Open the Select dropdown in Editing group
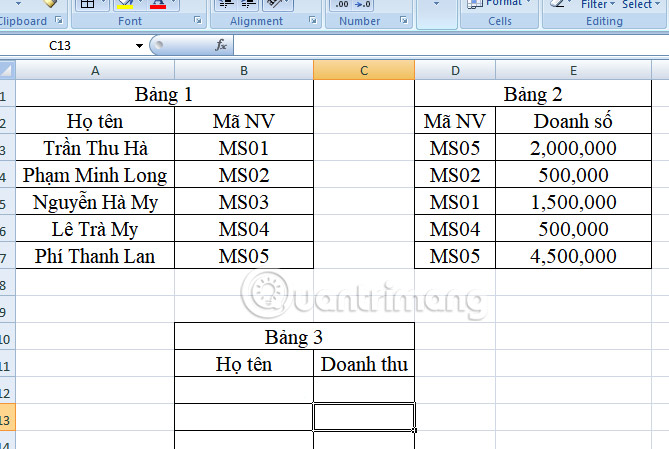The image size is (669, 449). pyautogui.click(x=640, y=4)
